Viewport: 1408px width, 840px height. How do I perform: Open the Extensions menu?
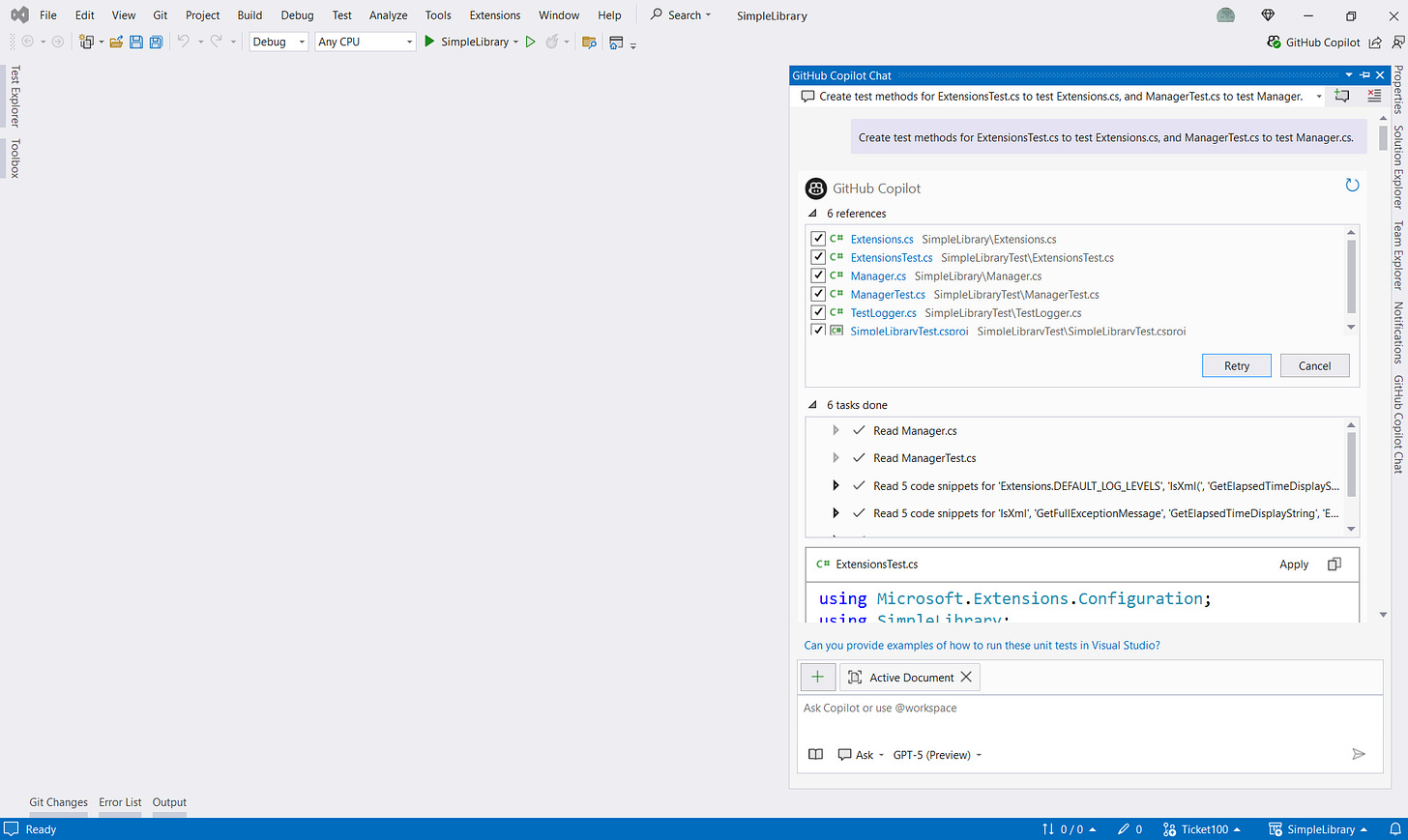[x=495, y=15]
